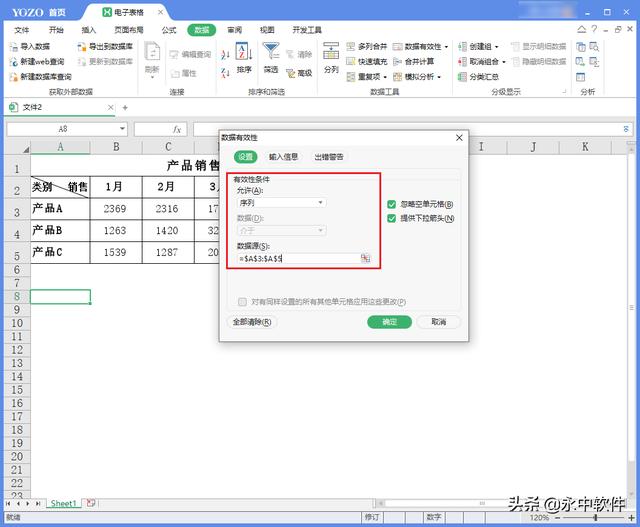Screen dimensions: 640x527
Task: Uncheck 忽略空单元格 checkbox
Action: 392,204
